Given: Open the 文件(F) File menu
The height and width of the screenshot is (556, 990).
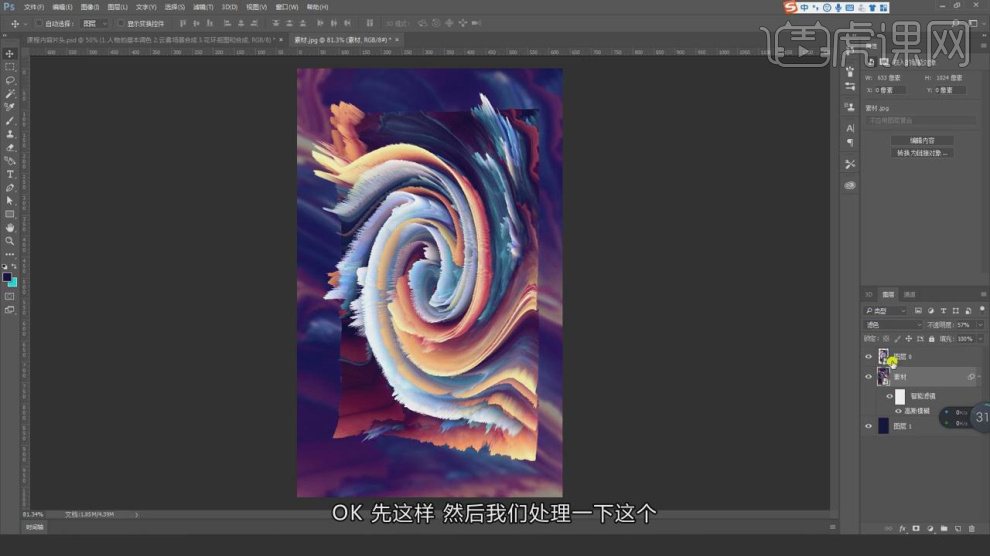Looking at the screenshot, I should [33, 7].
